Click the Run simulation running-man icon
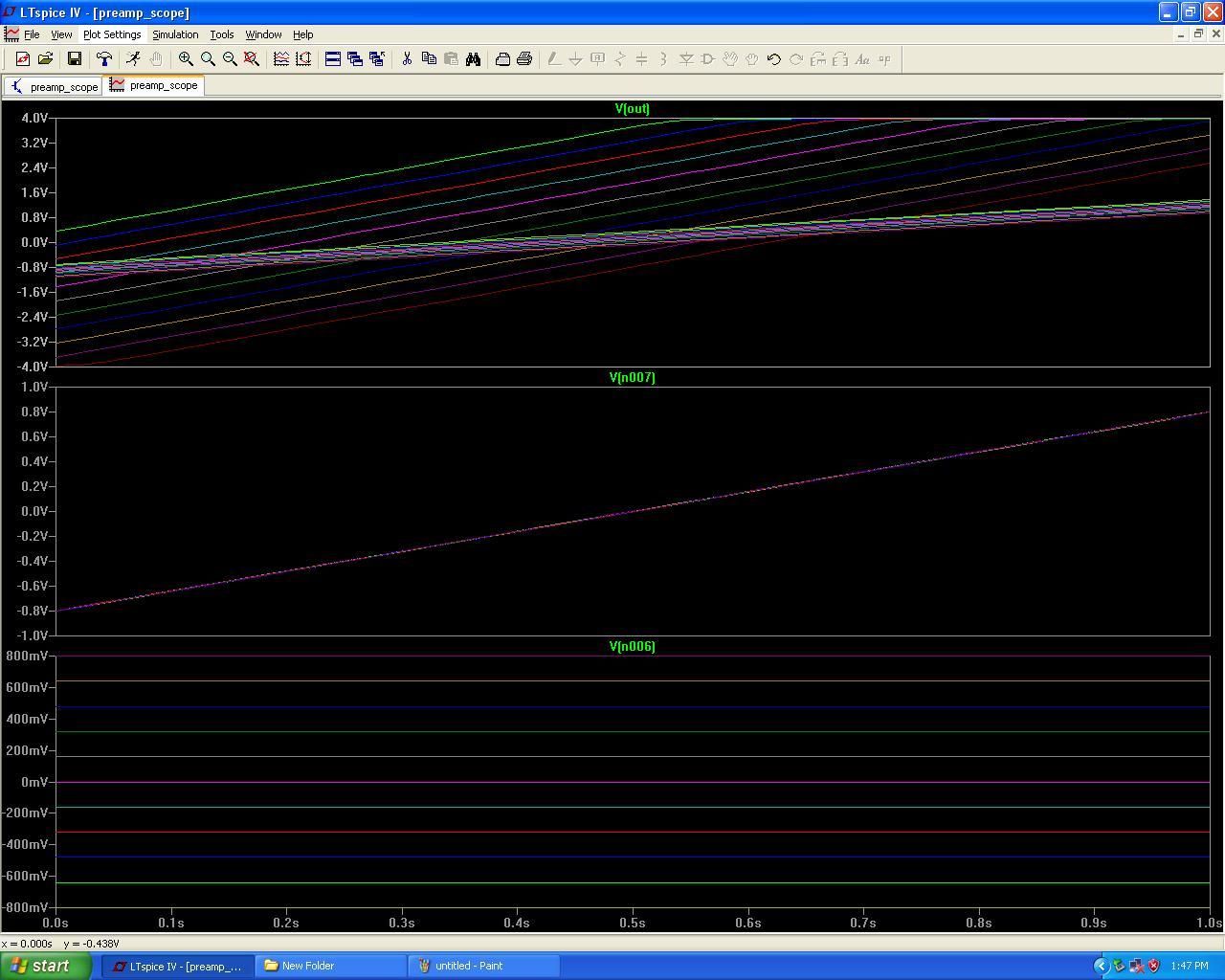The image size is (1225, 980). [x=133, y=59]
